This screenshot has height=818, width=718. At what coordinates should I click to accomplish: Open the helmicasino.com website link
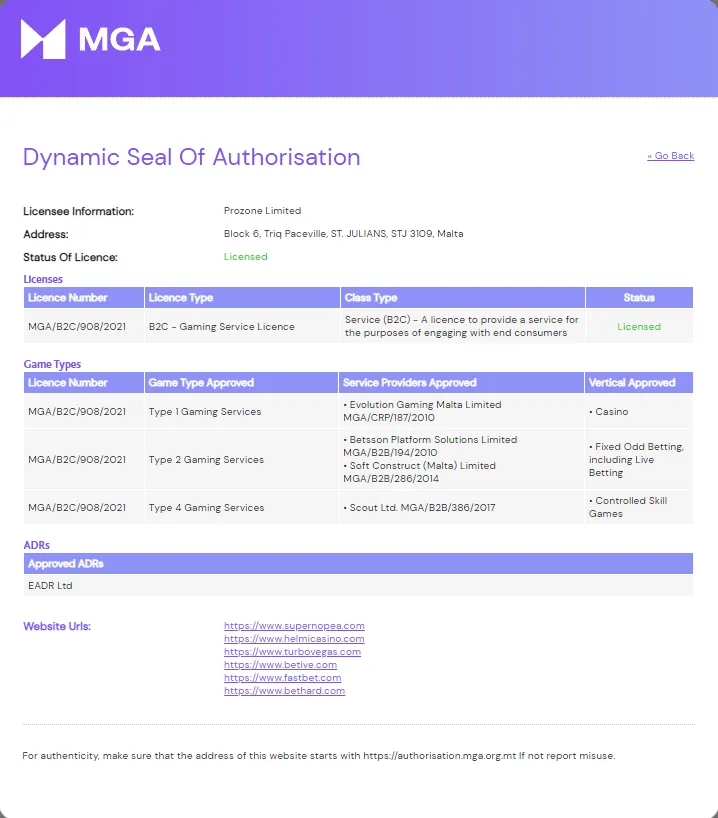pos(294,639)
